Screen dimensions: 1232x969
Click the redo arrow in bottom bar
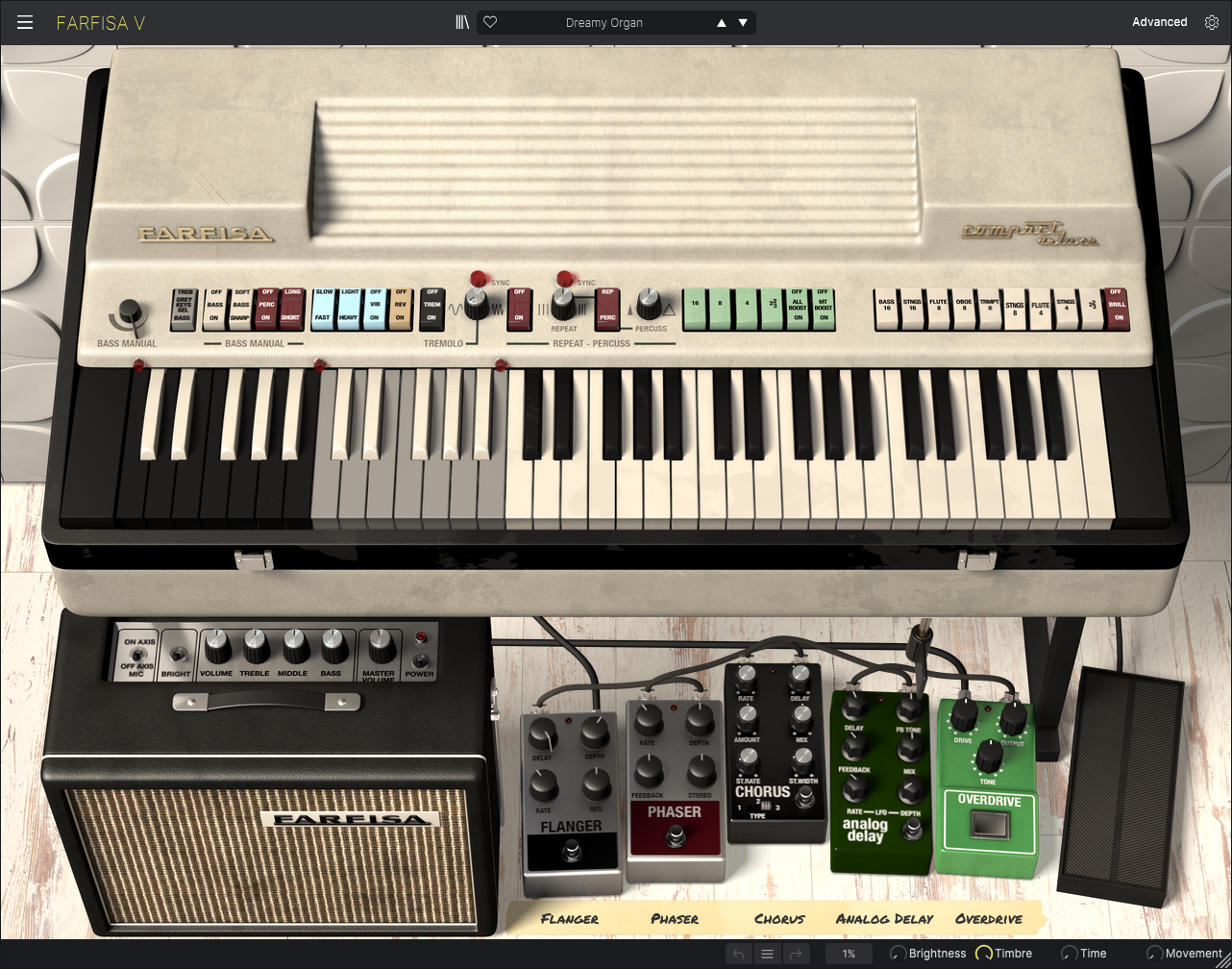(x=796, y=954)
